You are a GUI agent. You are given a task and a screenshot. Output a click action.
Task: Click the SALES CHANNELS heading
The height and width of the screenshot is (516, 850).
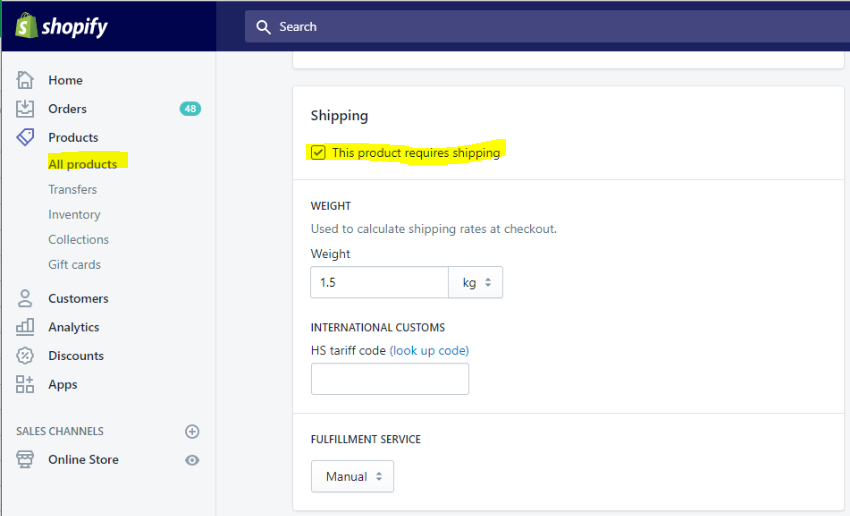tap(60, 431)
